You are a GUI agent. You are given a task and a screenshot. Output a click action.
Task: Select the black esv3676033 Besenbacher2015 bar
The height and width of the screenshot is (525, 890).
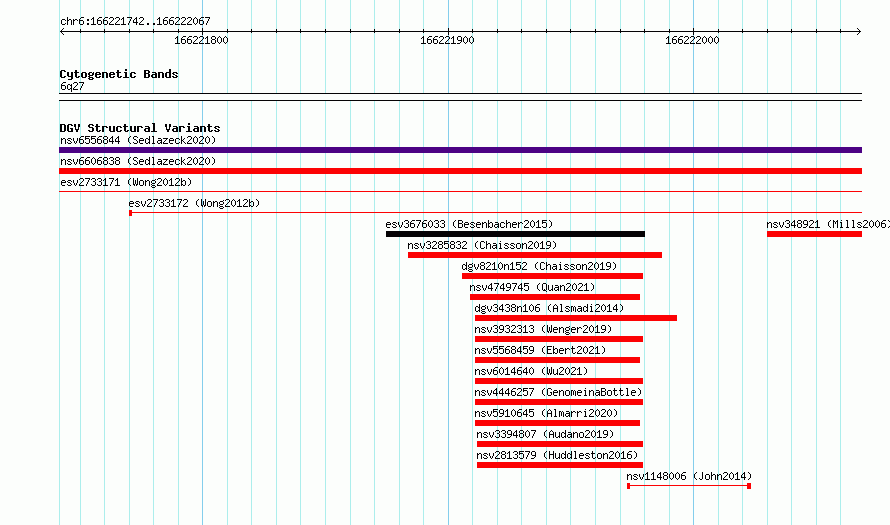tap(515, 234)
